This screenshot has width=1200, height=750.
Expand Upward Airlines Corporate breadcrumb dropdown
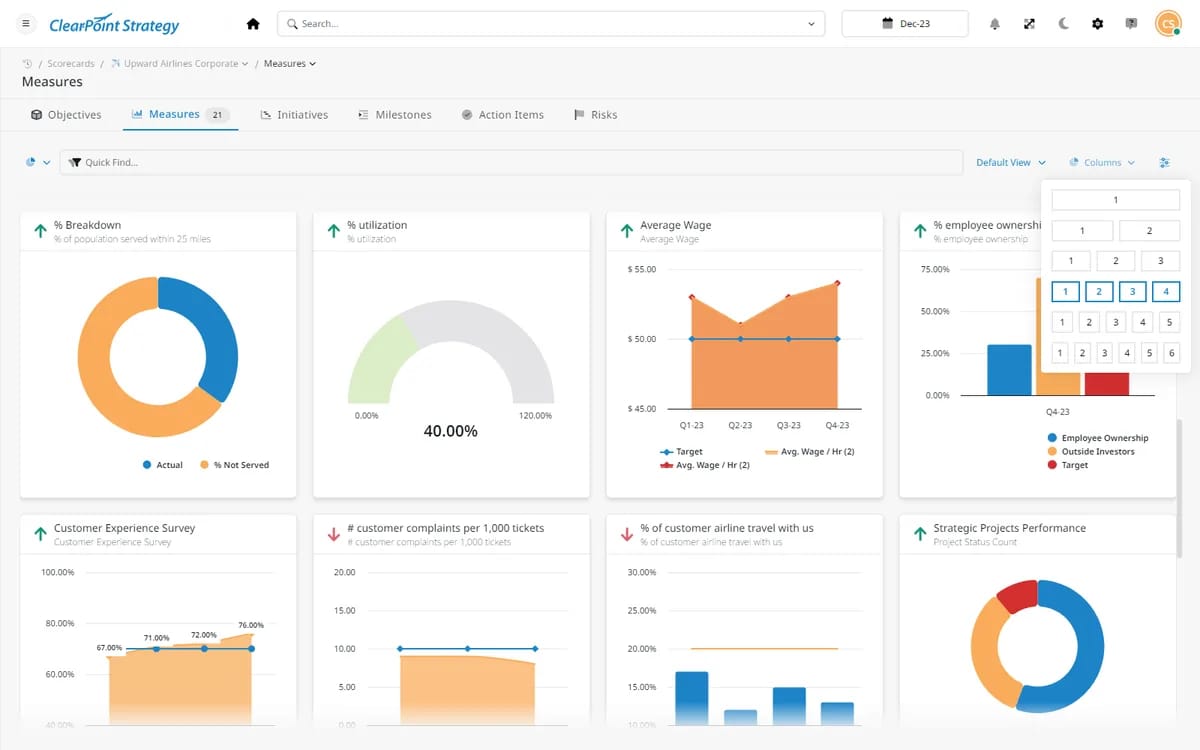[245, 64]
